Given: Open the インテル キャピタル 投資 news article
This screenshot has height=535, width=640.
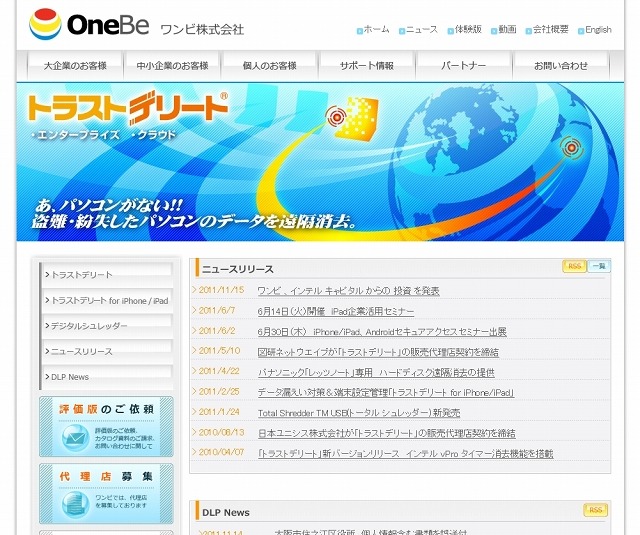Looking at the screenshot, I should pos(348,291).
